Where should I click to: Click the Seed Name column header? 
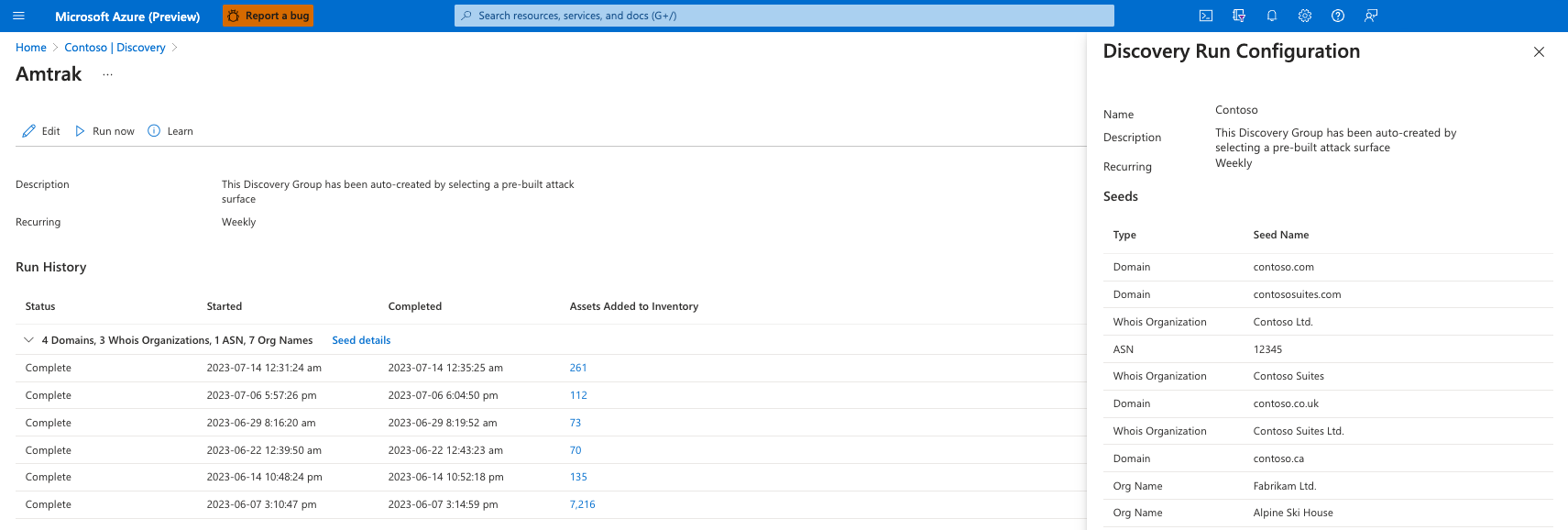[1281, 235]
